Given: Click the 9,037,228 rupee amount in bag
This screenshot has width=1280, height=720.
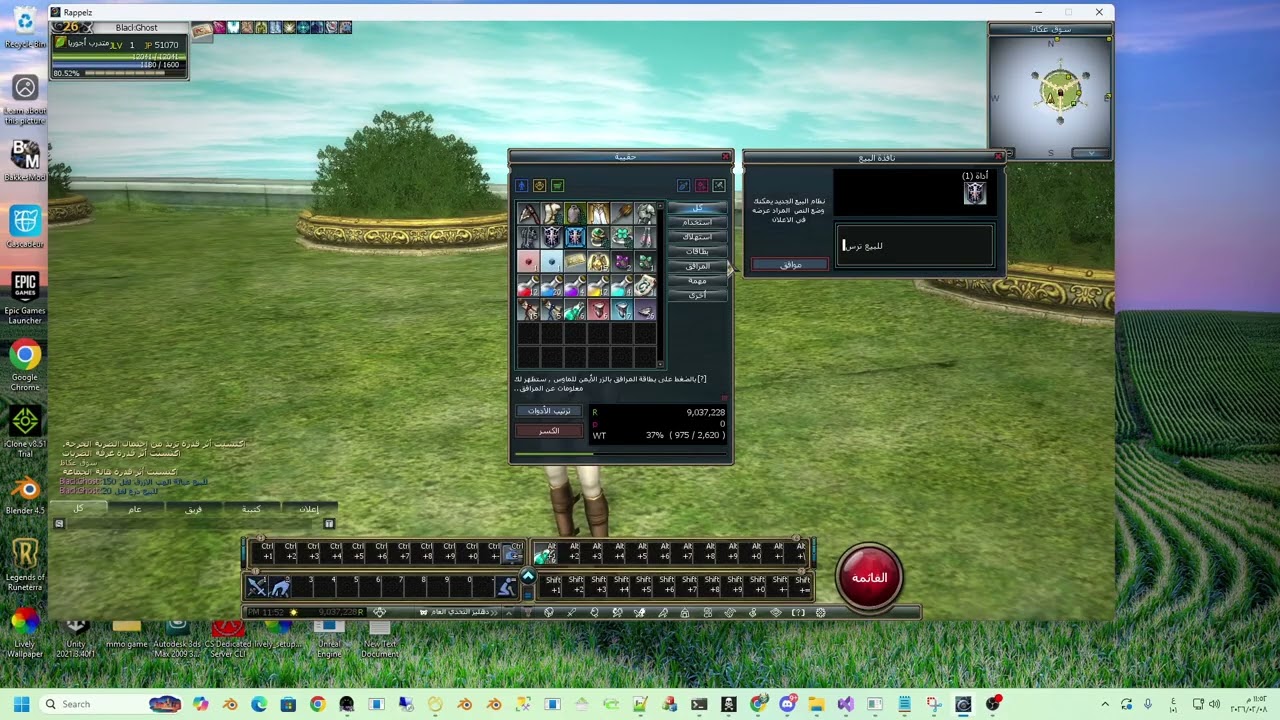Looking at the screenshot, I should 706,412.
